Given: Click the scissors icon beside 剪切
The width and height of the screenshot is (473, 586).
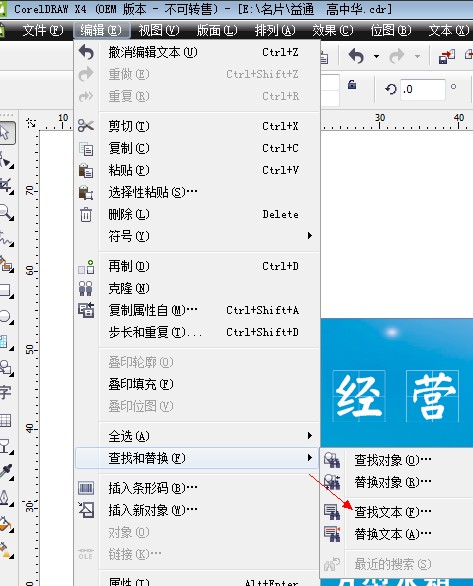Looking at the screenshot, I should point(86,126).
